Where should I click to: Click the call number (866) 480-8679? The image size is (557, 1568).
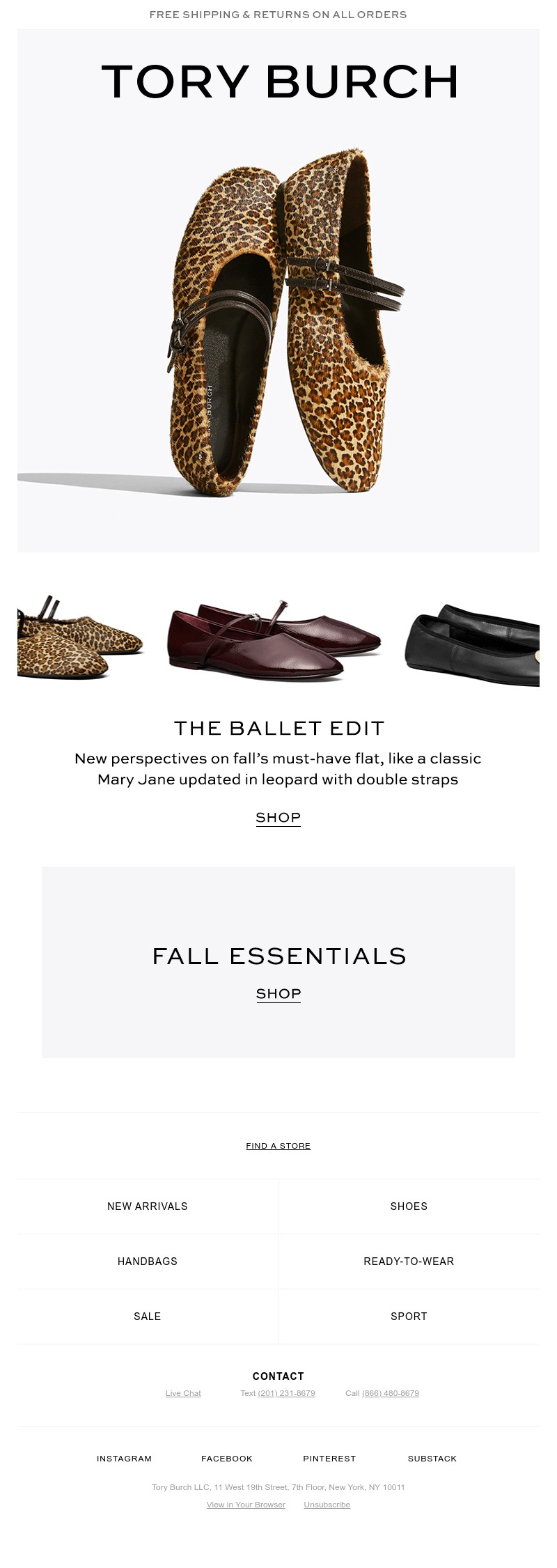click(391, 1393)
